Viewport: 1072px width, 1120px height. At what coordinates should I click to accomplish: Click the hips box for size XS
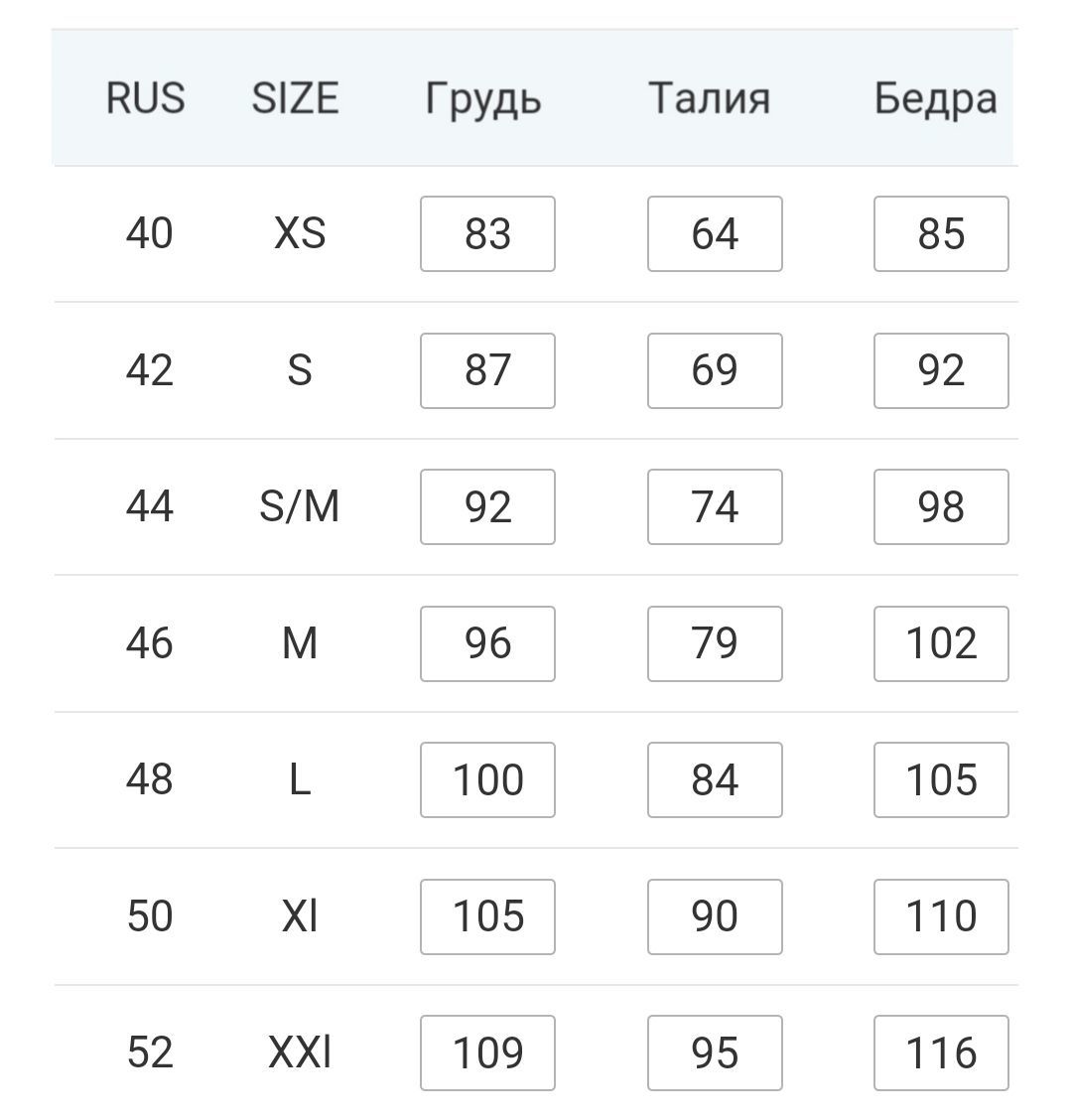(x=941, y=234)
